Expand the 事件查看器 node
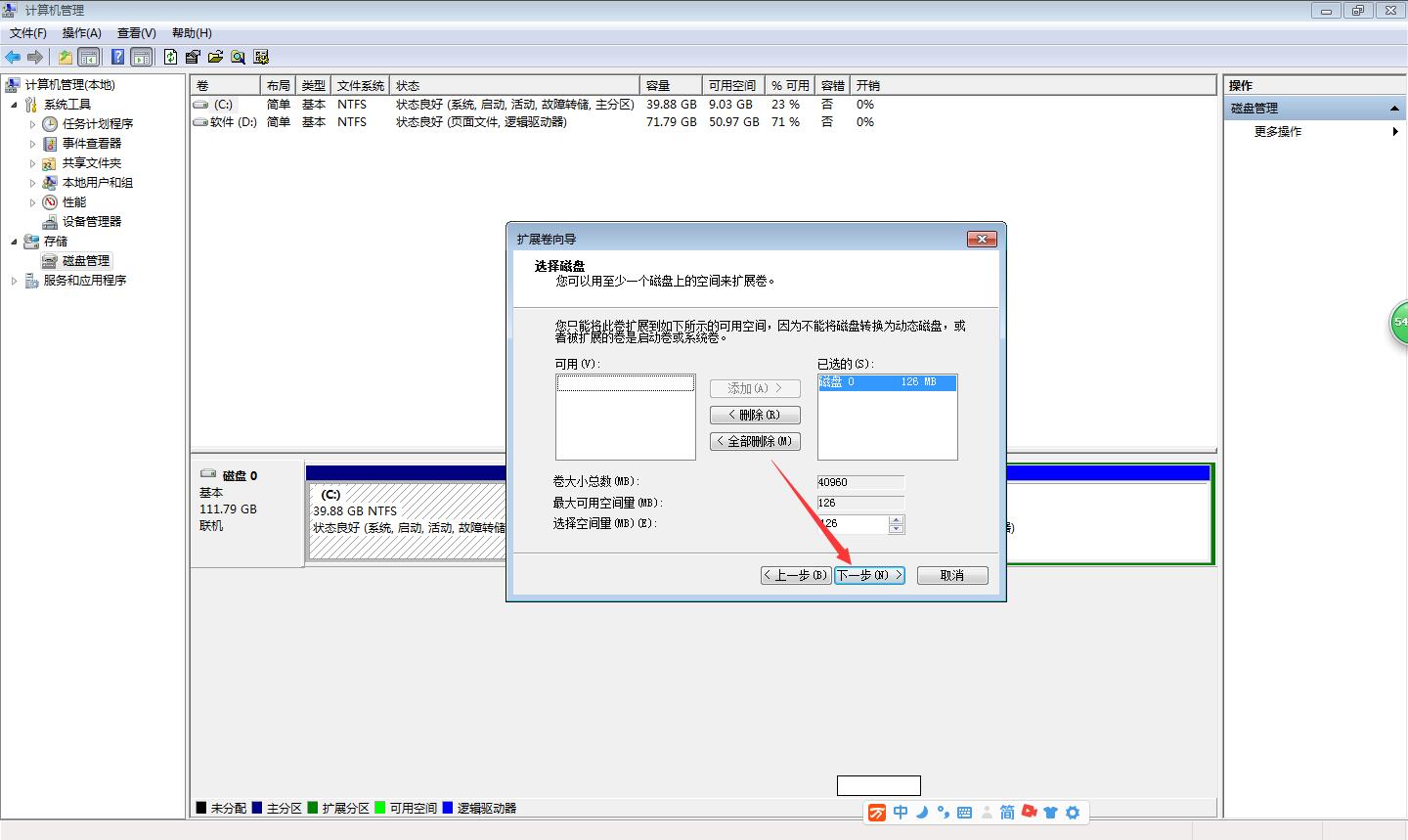Screen dimensions: 1408x840 coord(32,144)
